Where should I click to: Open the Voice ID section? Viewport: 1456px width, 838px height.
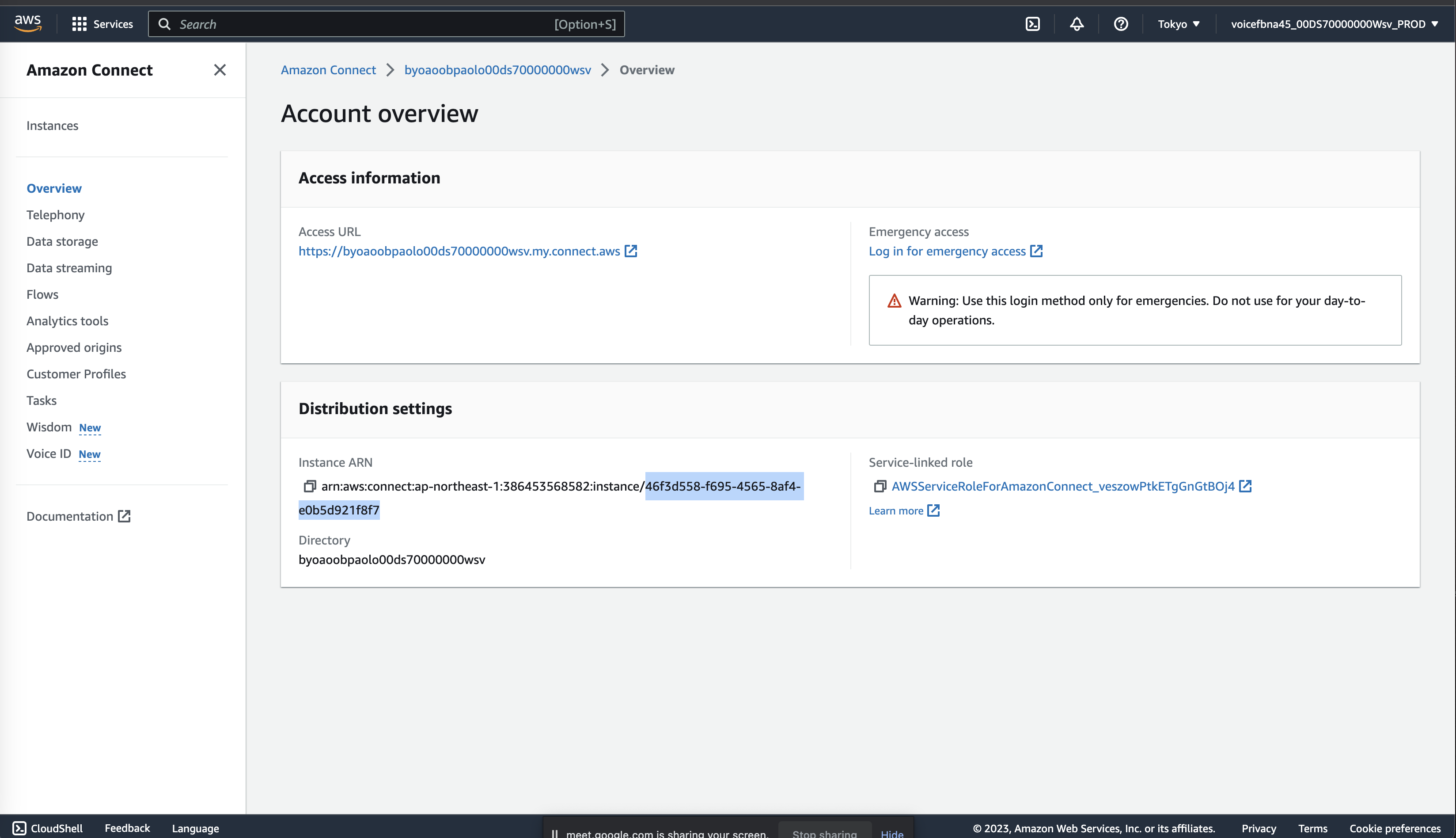pyautogui.click(x=49, y=453)
